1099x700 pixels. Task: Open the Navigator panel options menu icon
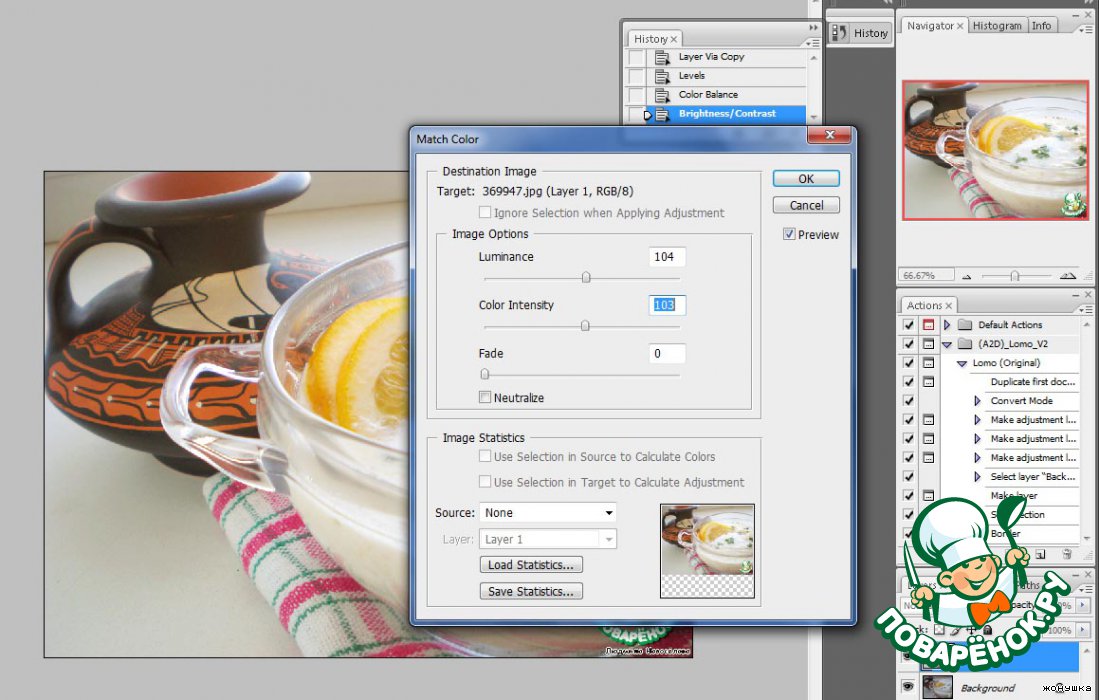1086,30
